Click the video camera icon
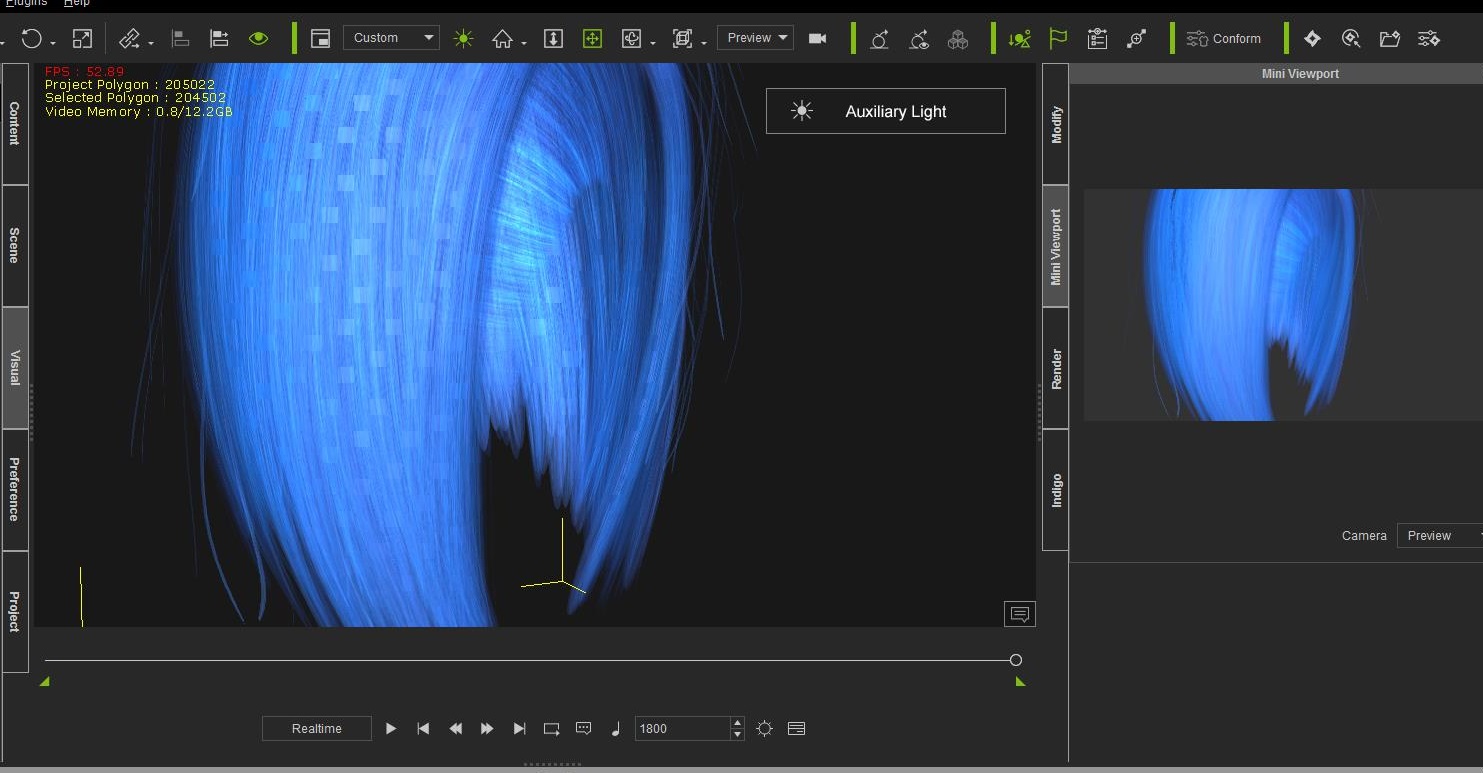The width and height of the screenshot is (1483, 773). click(x=818, y=38)
